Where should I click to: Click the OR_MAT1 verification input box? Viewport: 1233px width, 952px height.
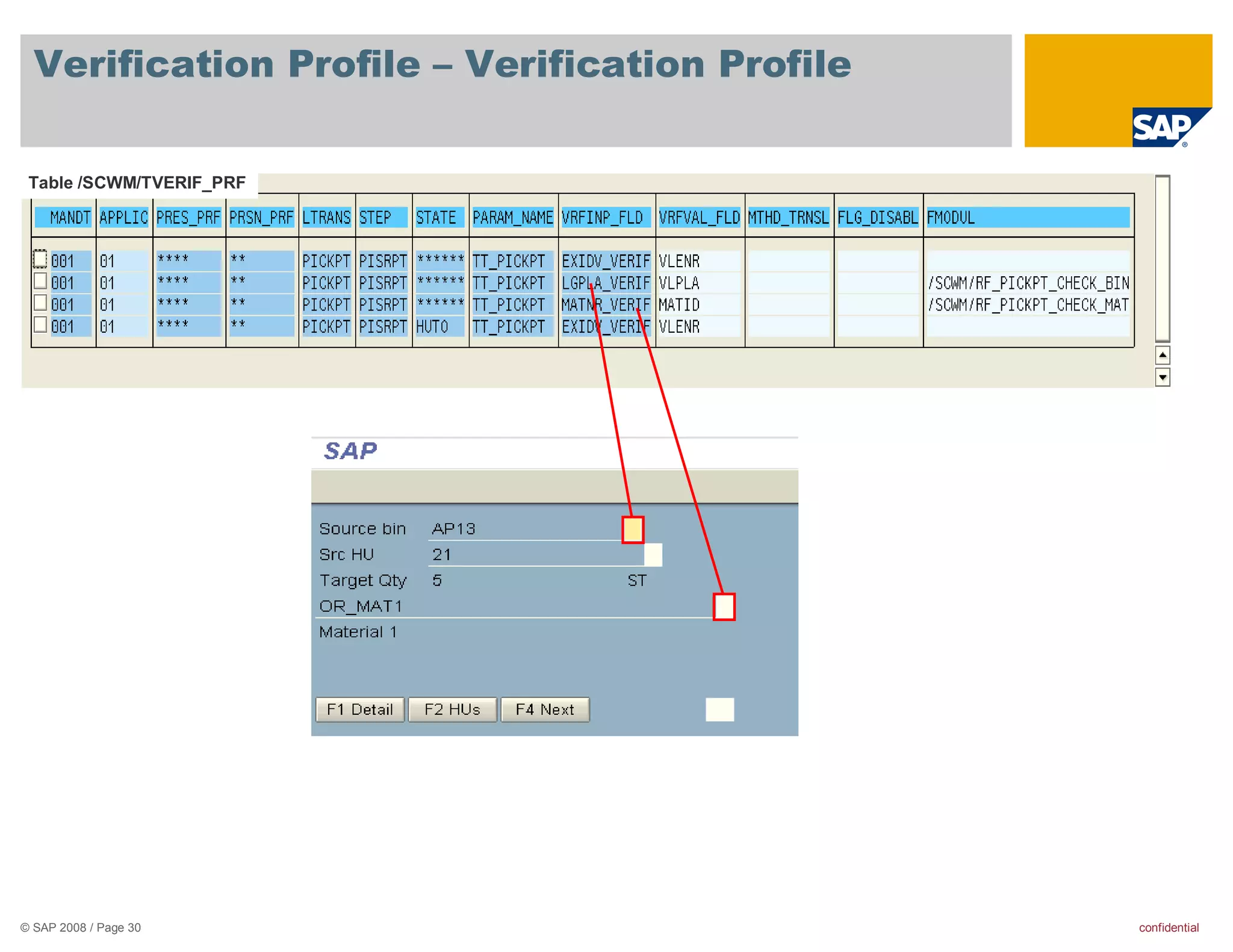click(724, 607)
